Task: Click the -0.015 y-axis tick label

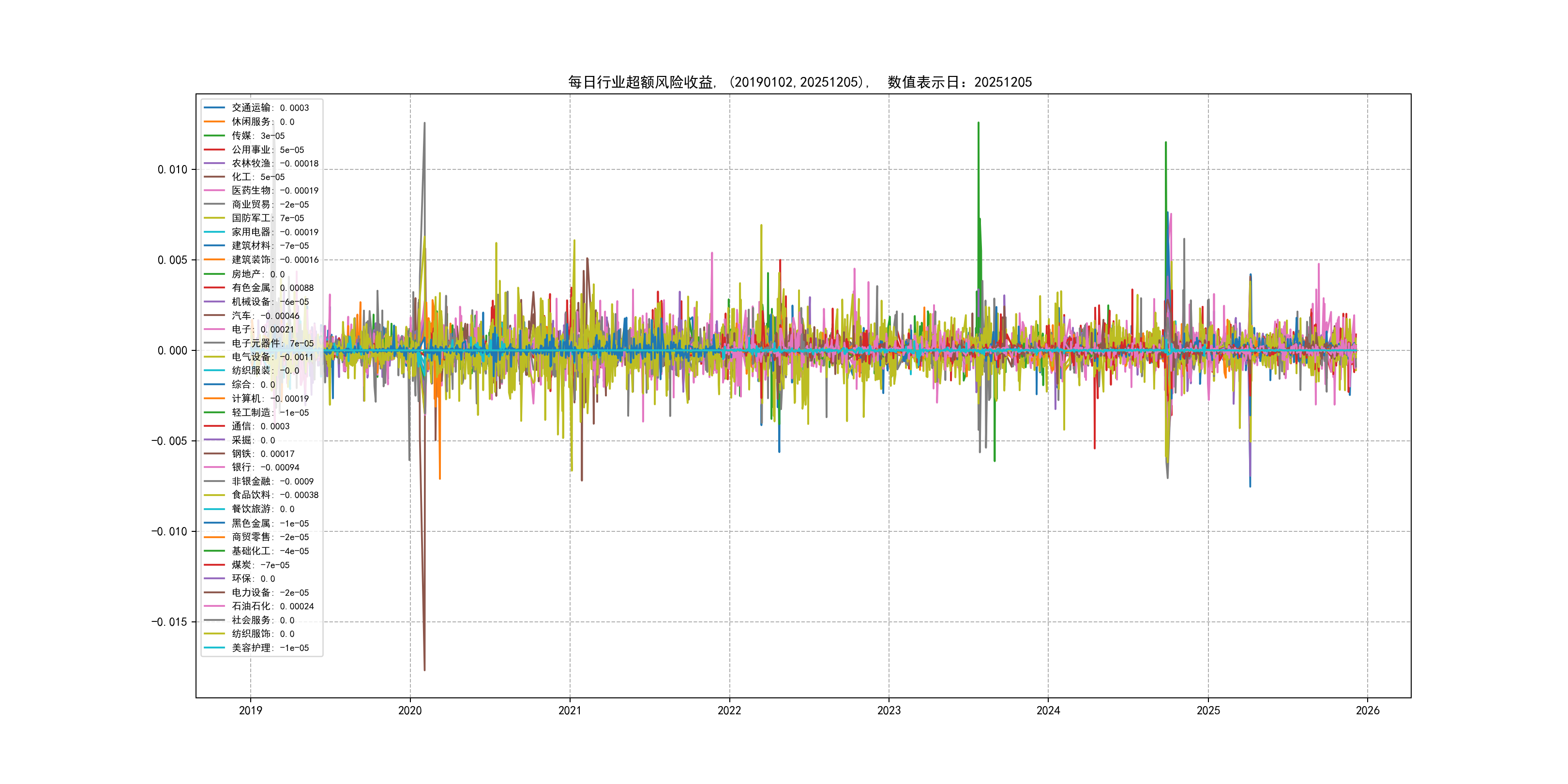Action: click(169, 622)
